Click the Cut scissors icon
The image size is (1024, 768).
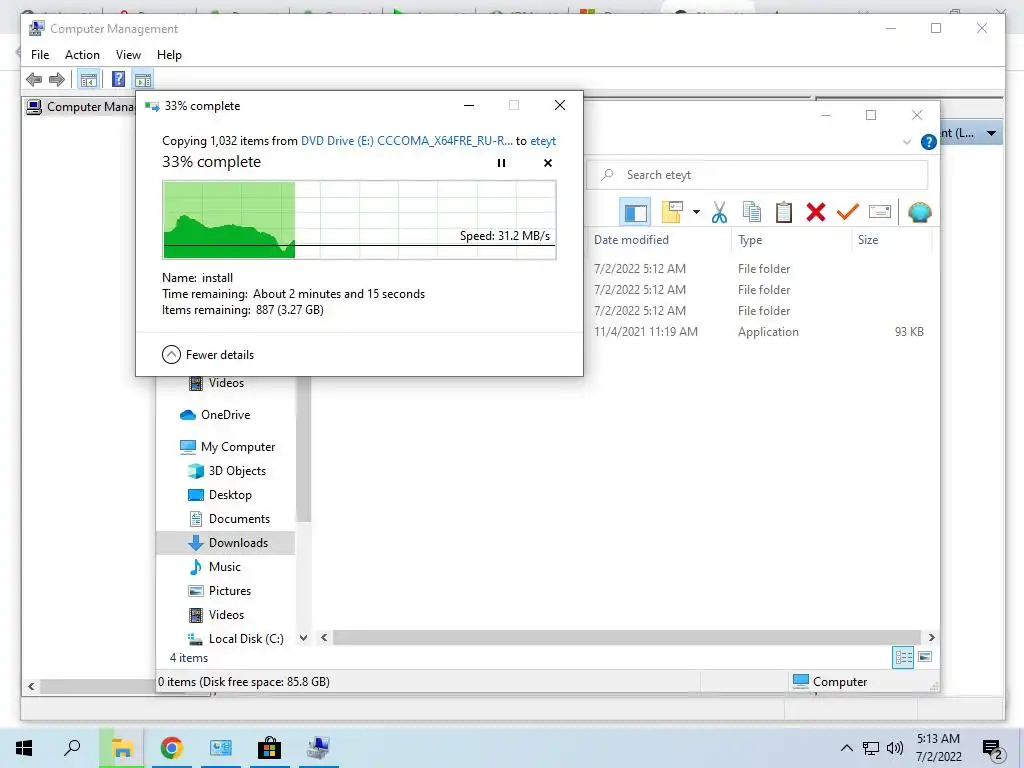tap(719, 212)
